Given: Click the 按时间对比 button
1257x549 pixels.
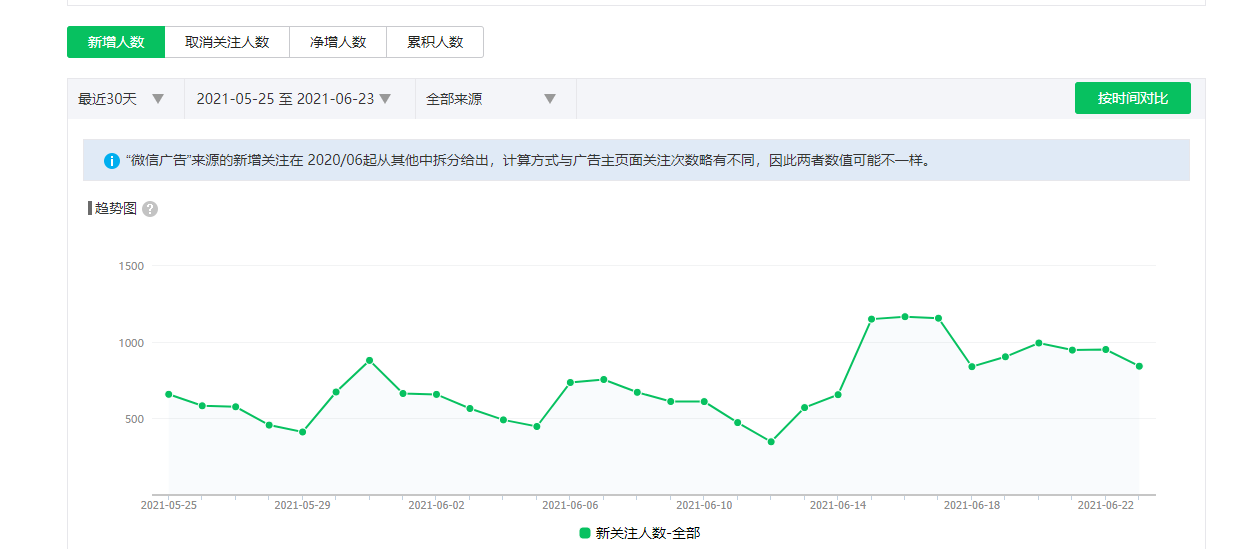Looking at the screenshot, I should (1132, 98).
